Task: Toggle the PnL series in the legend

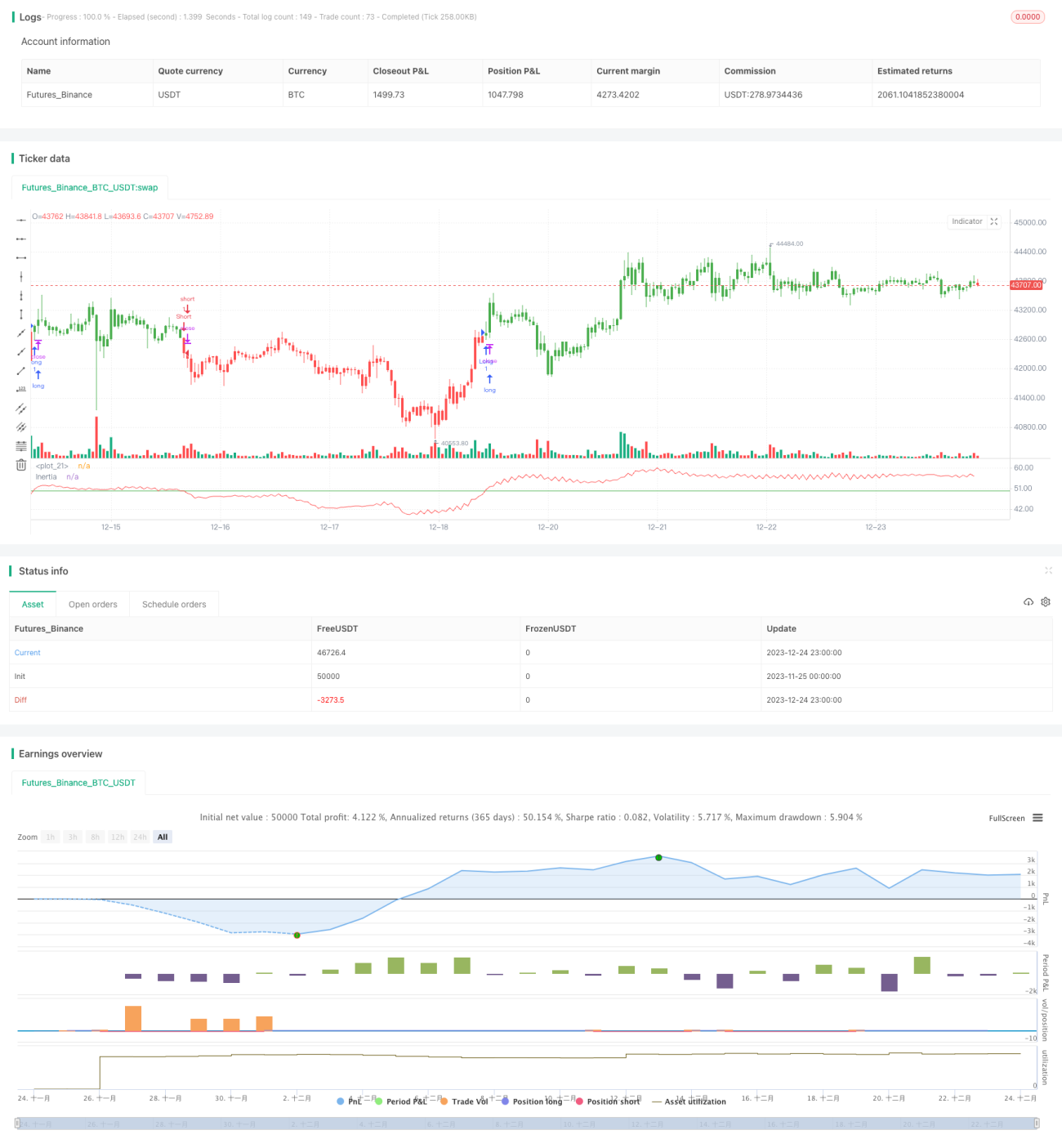Action: coord(350,1101)
